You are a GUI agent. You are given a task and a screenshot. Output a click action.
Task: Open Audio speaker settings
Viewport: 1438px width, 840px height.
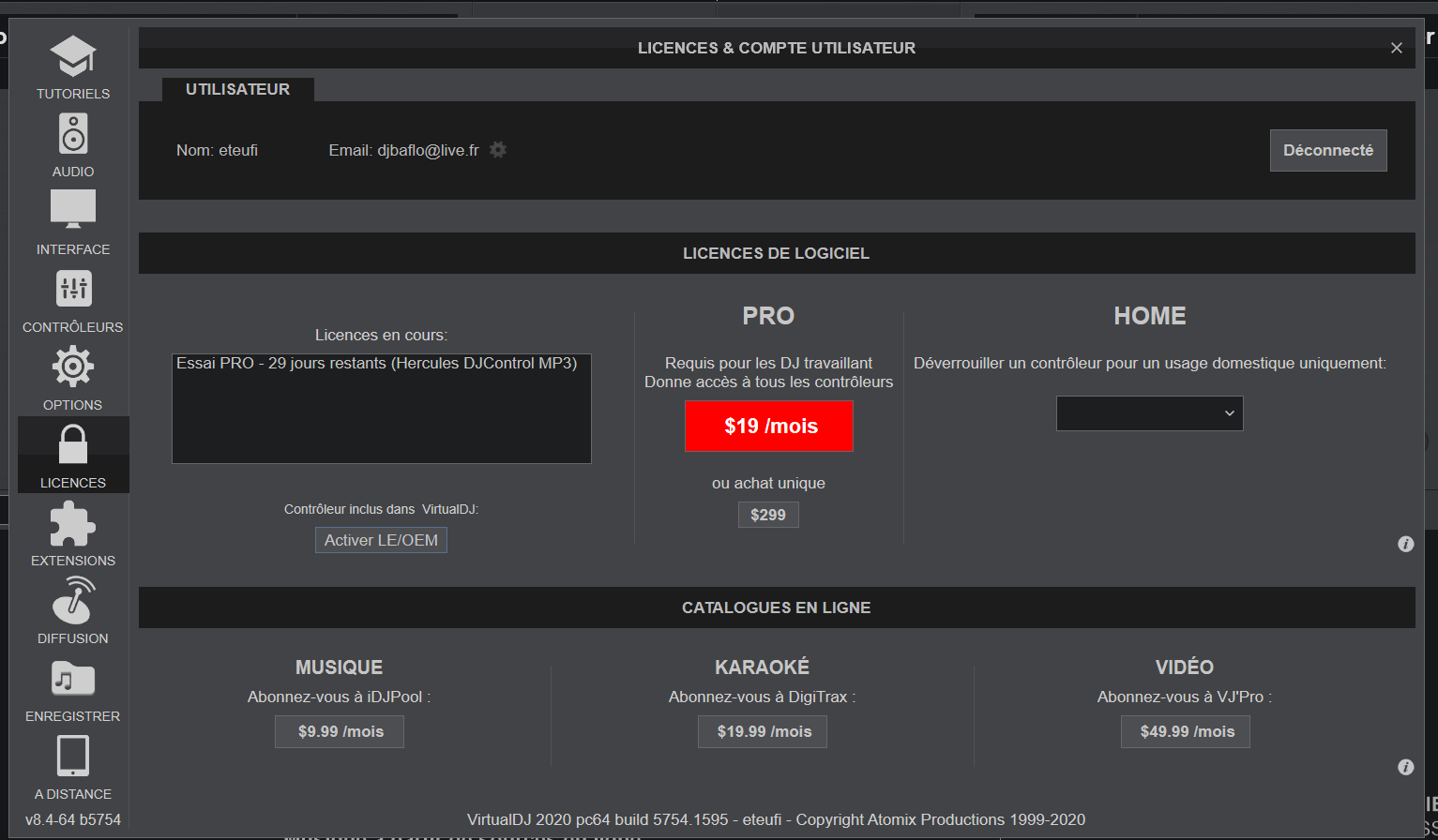(x=73, y=144)
